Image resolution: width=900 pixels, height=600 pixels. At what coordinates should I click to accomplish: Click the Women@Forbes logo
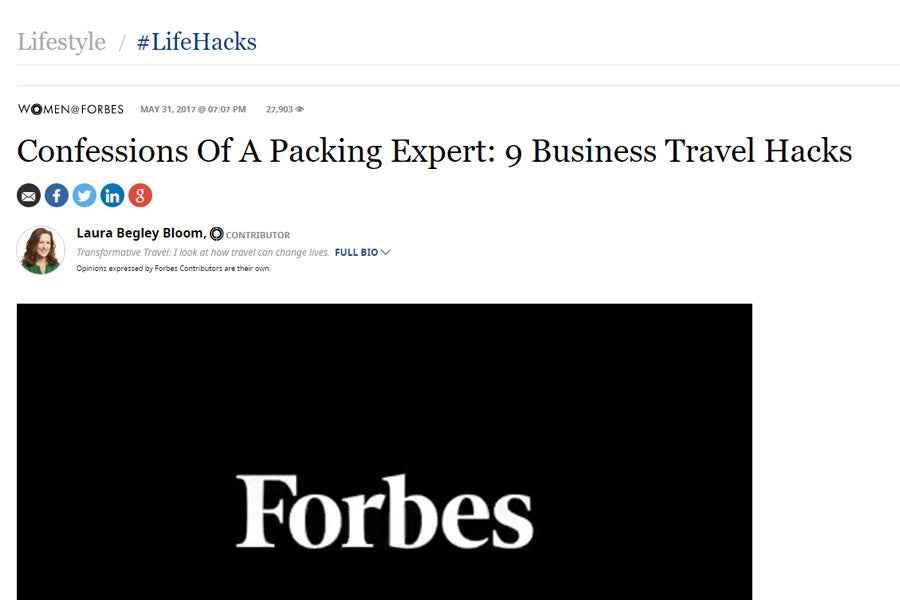point(70,109)
